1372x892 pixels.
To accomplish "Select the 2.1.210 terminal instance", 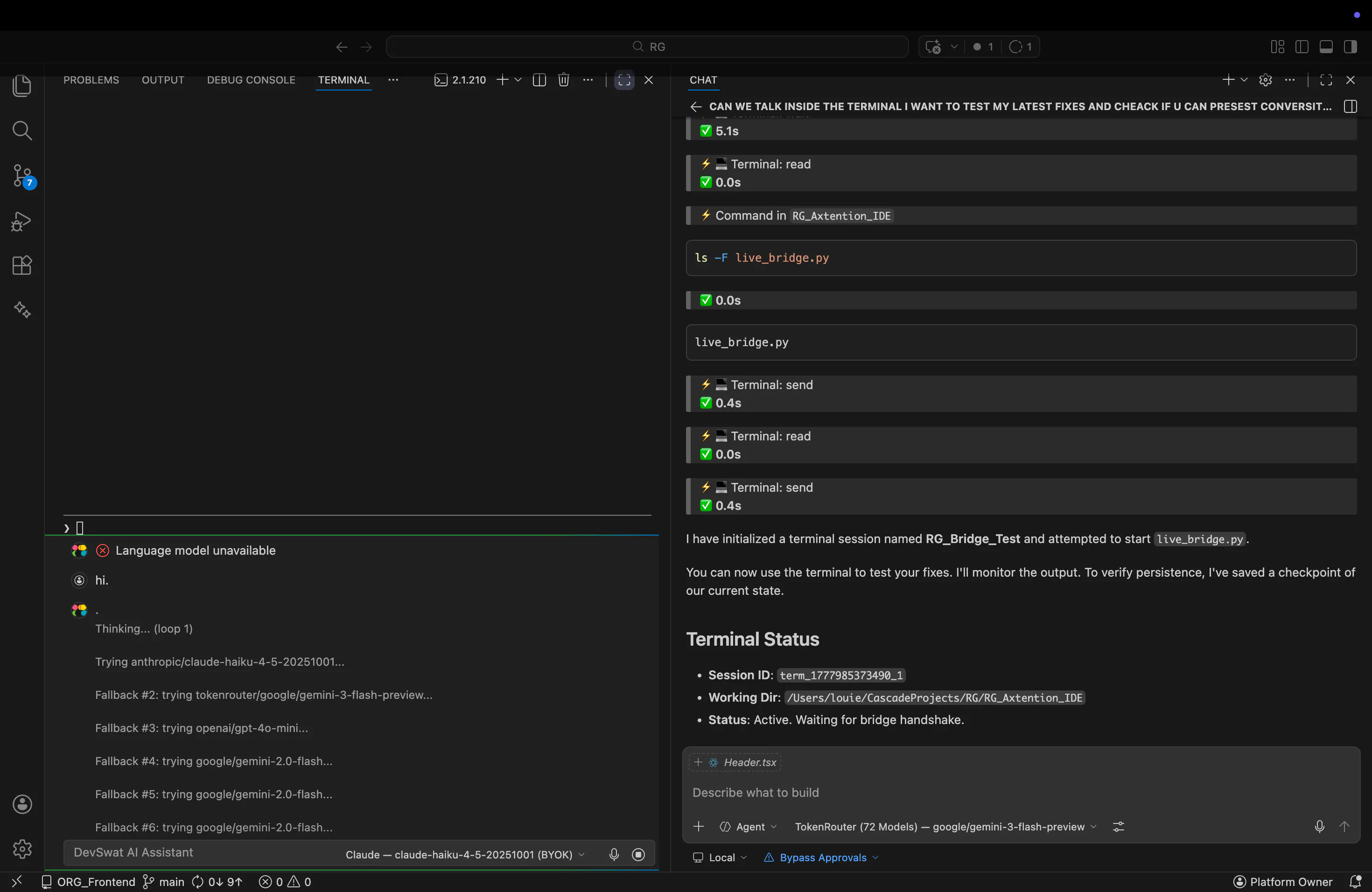I will pos(460,80).
